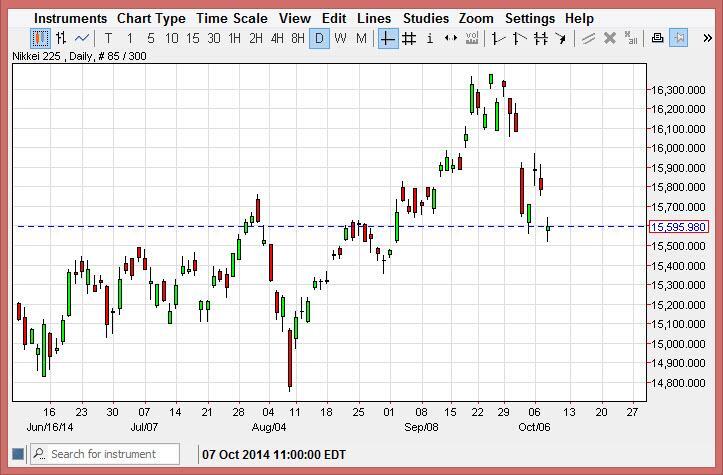This screenshot has width=723, height=475.
Task: Switch to the bar chart icon
Action: (x=62, y=39)
